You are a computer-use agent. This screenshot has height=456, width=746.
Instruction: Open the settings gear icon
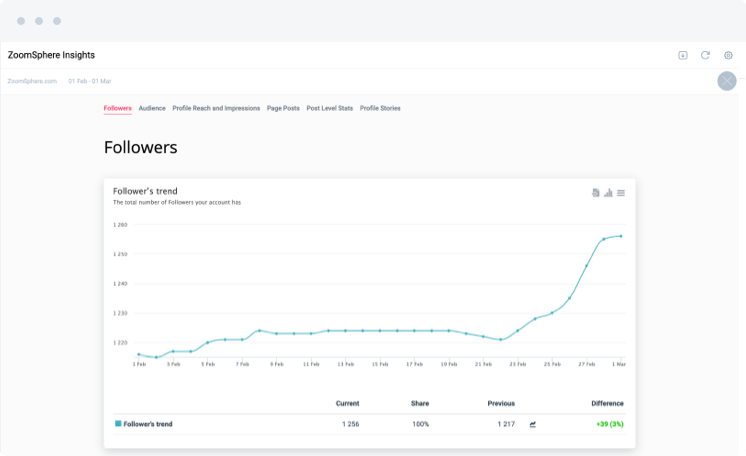[x=728, y=55]
